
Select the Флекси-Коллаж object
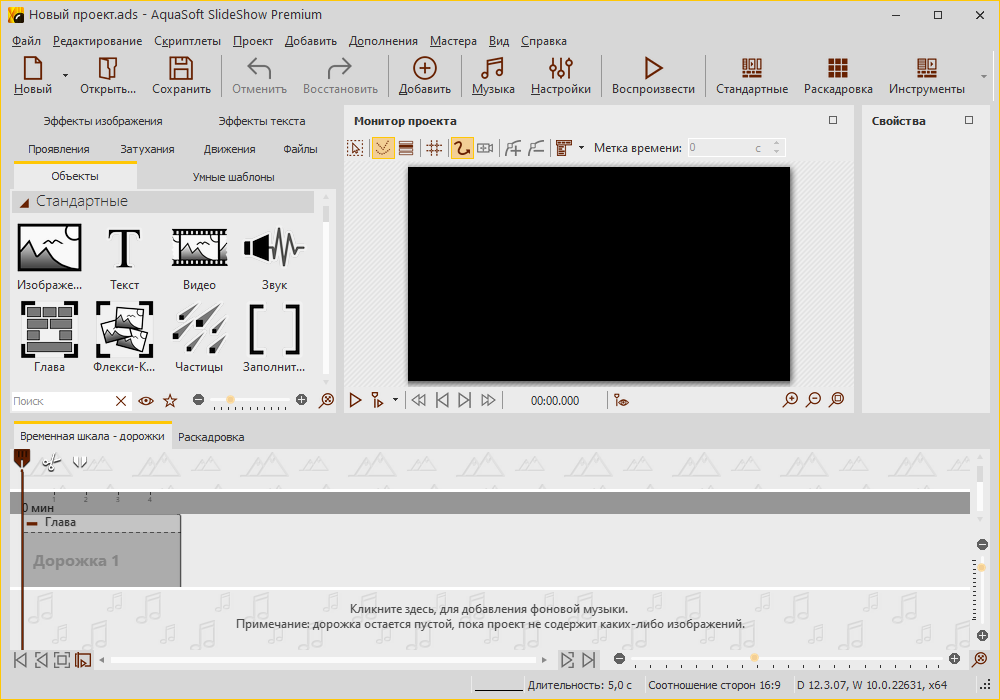click(x=124, y=337)
